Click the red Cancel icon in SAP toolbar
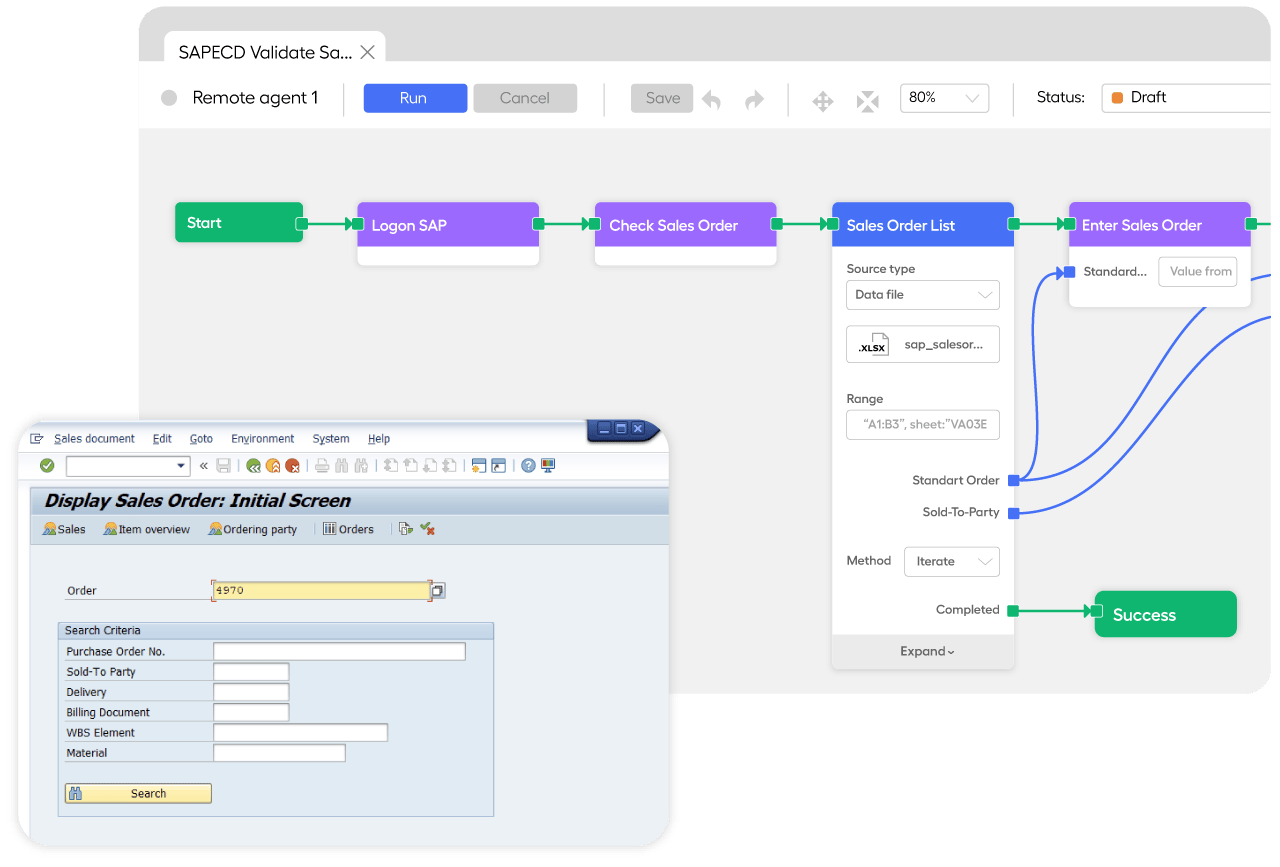1280x867 pixels. pos(292,466)
